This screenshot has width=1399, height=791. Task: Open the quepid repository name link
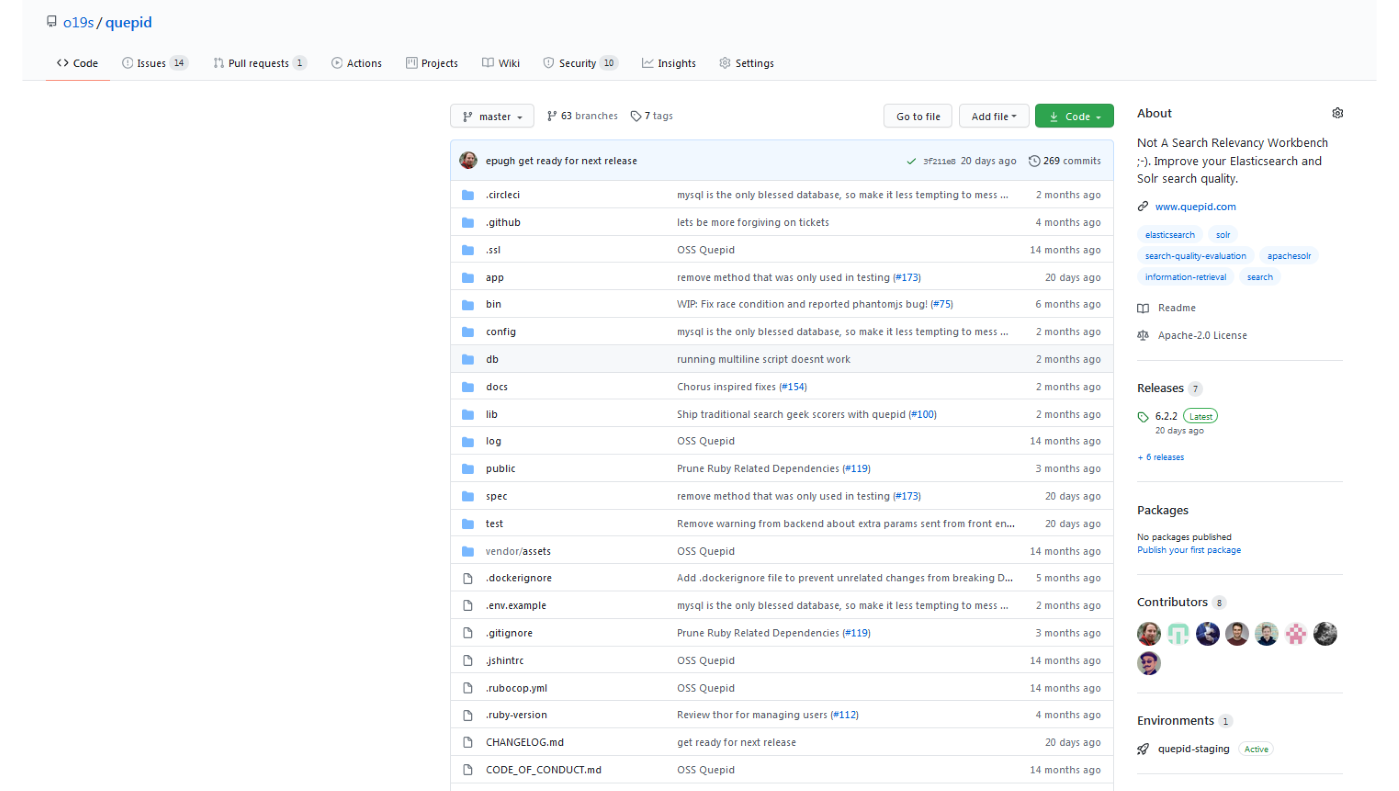(x=129, y=22)
